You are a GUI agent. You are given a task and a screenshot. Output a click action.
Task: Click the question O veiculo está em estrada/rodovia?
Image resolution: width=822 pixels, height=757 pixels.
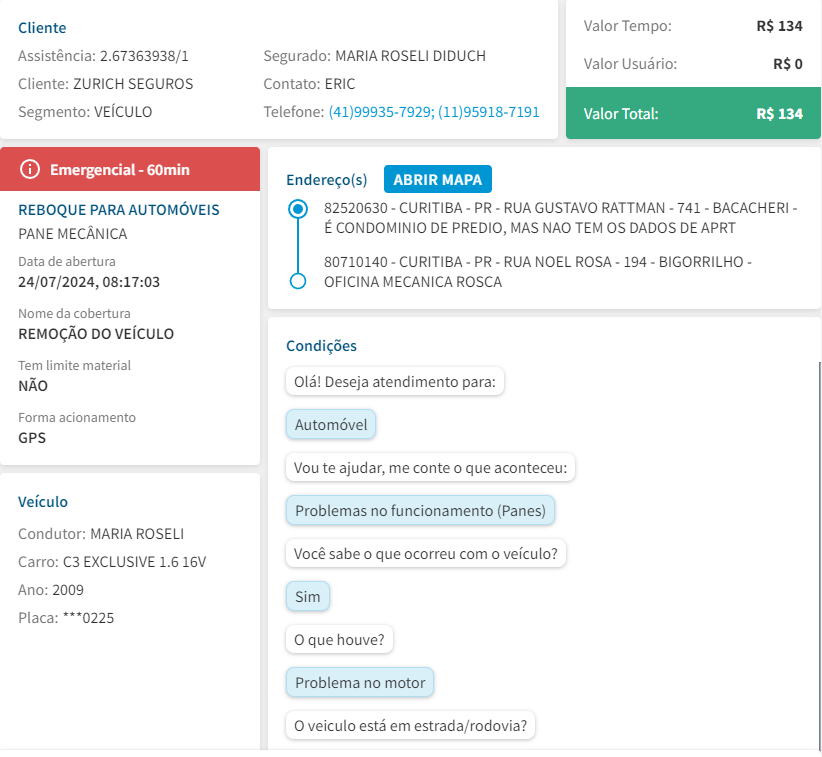(410, 726)
